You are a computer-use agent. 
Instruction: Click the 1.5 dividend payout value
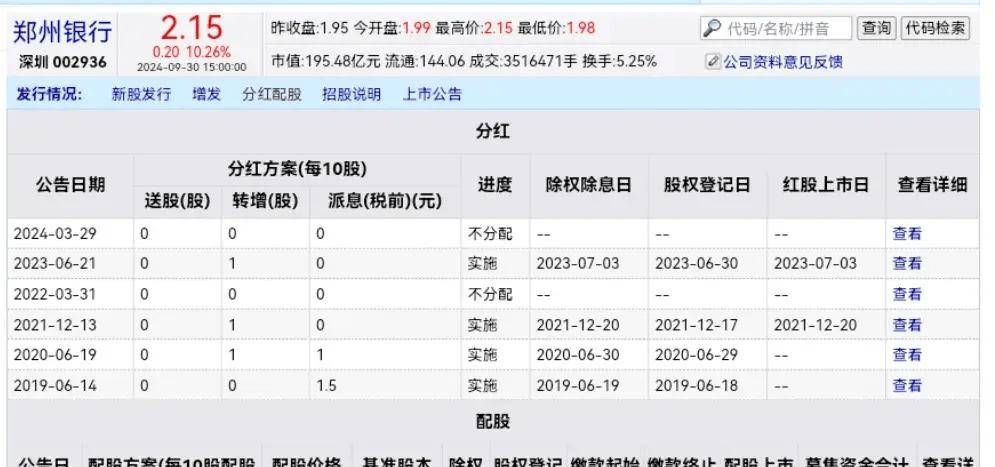(x=326, y=385)
